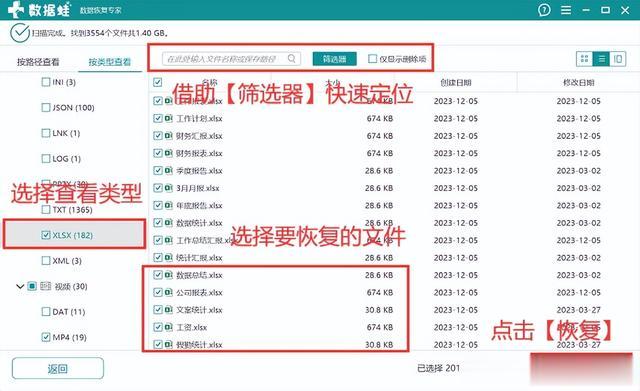The width and height of the screenshot is (640, 391).
Task: Select the TXT (1365) tree label
Action: click(72, 210)
